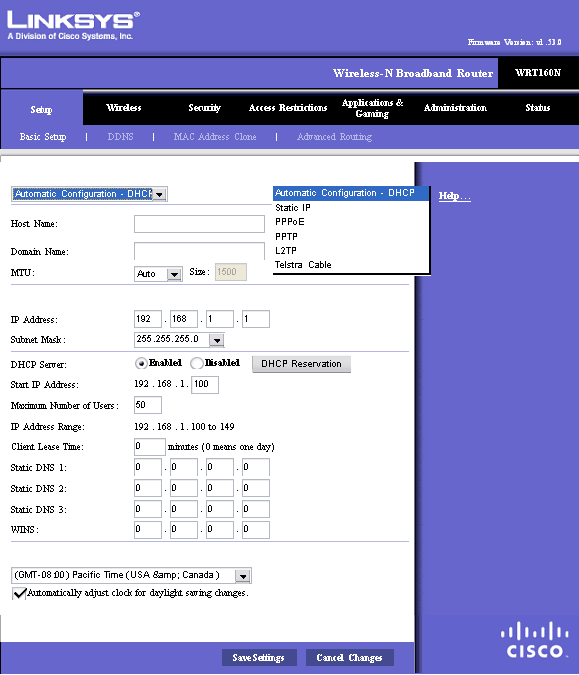Screen dimensions: 579x675
Task: Click first octet of Static DNS 1
Action: pyautogui.click(x=148, y=467)
